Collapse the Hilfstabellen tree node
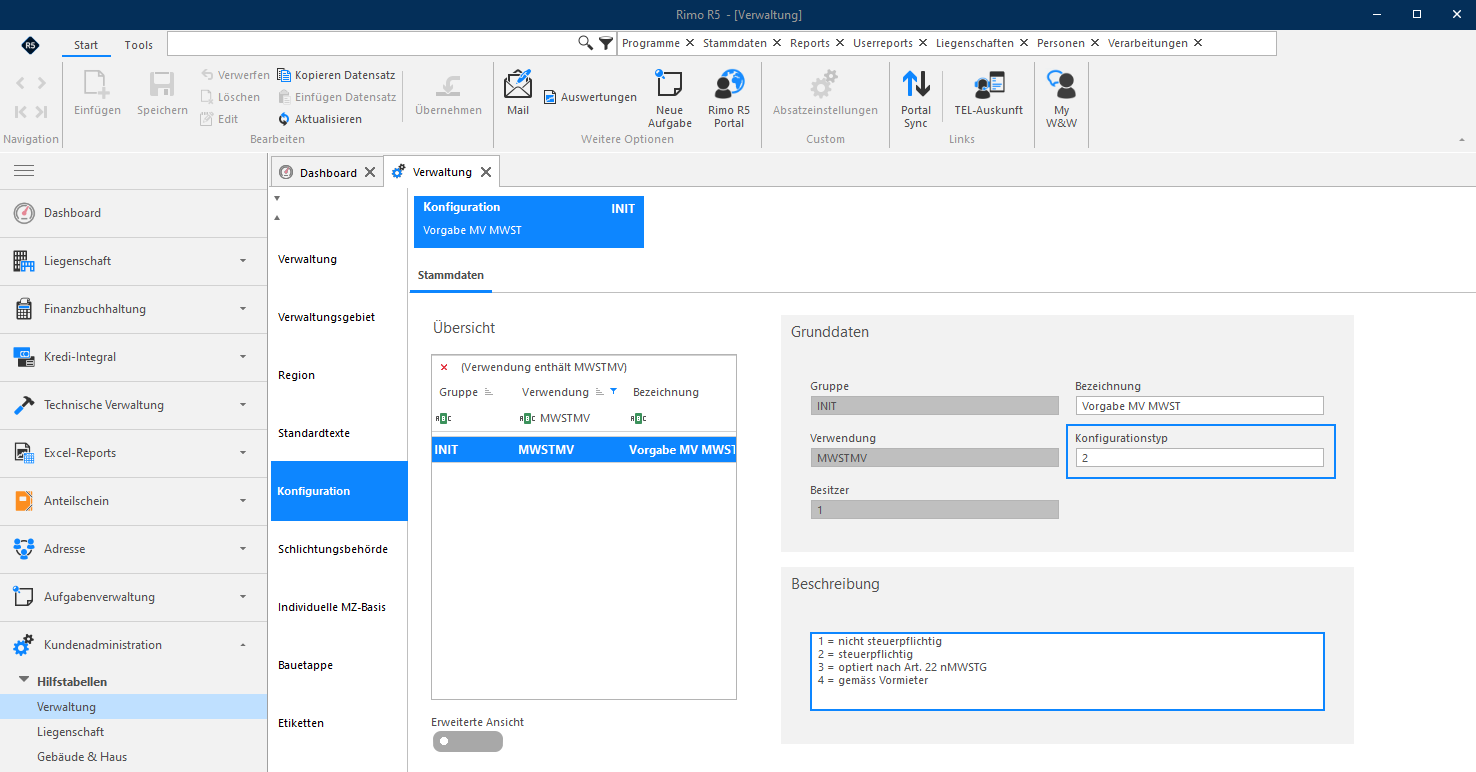This screenshot has width=1476, height=772. pos(24,681)
